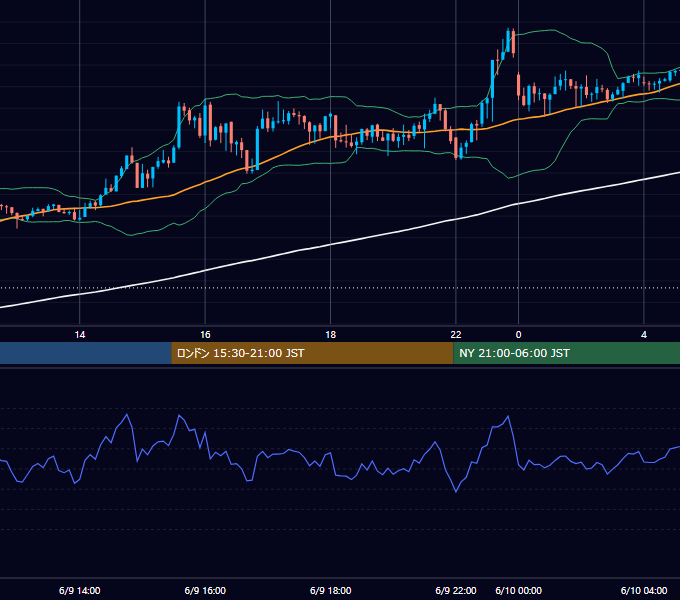Select the 14 label on the upper time axis

(x=80, y=335)
